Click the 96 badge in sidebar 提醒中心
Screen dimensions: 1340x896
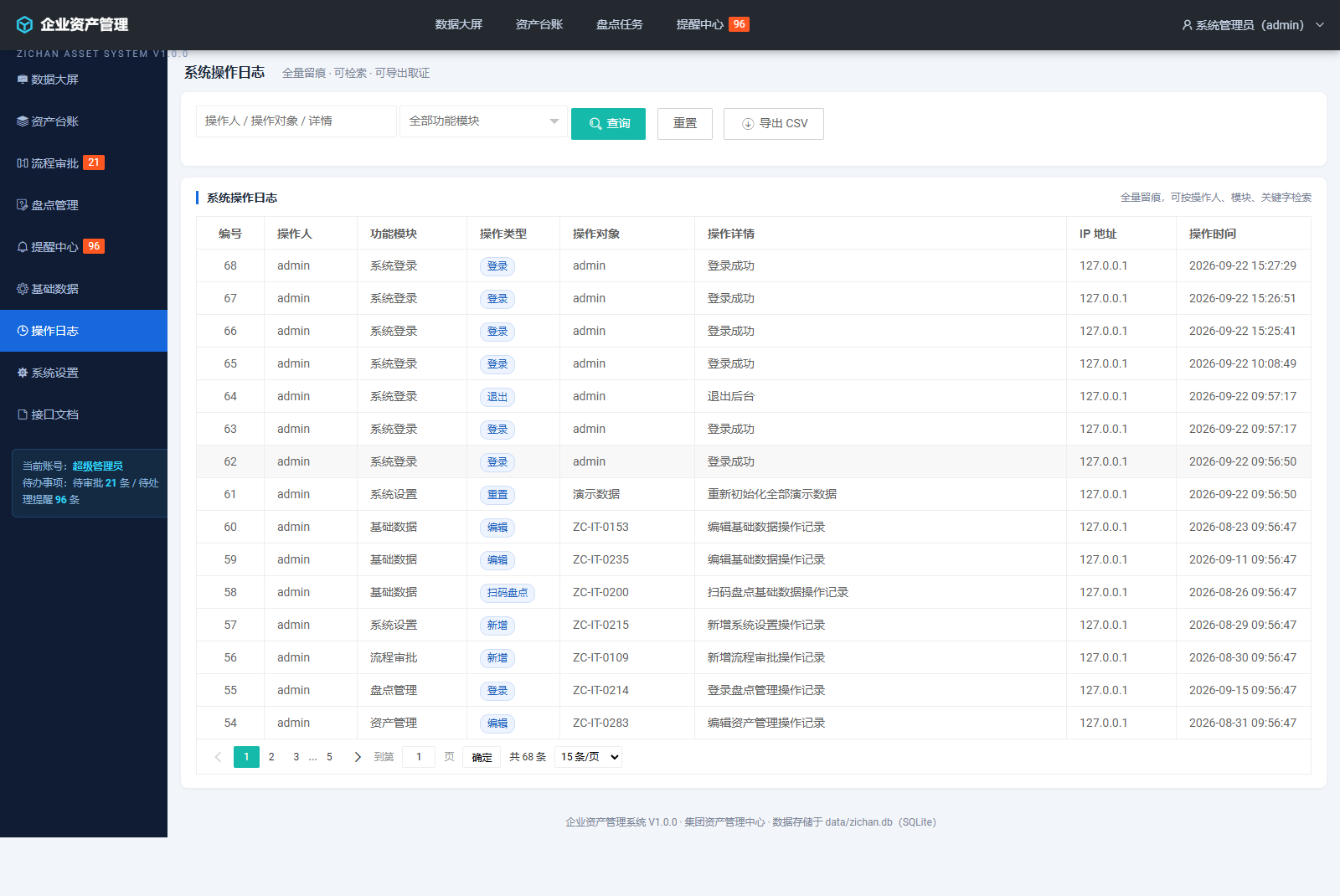click(x=94, y=246)
